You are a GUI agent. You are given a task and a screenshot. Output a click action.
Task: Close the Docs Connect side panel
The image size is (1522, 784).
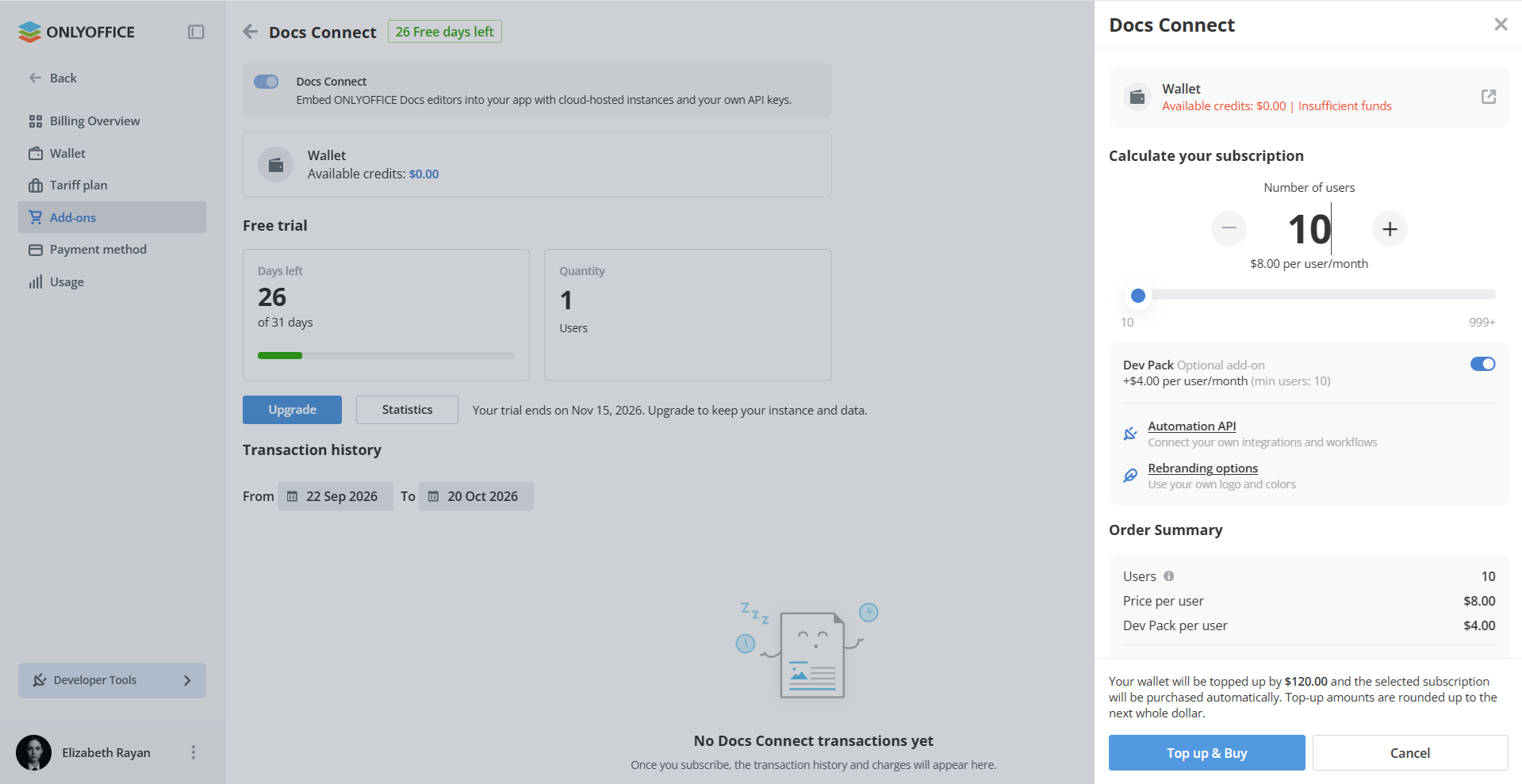(x=1501, y=25)
